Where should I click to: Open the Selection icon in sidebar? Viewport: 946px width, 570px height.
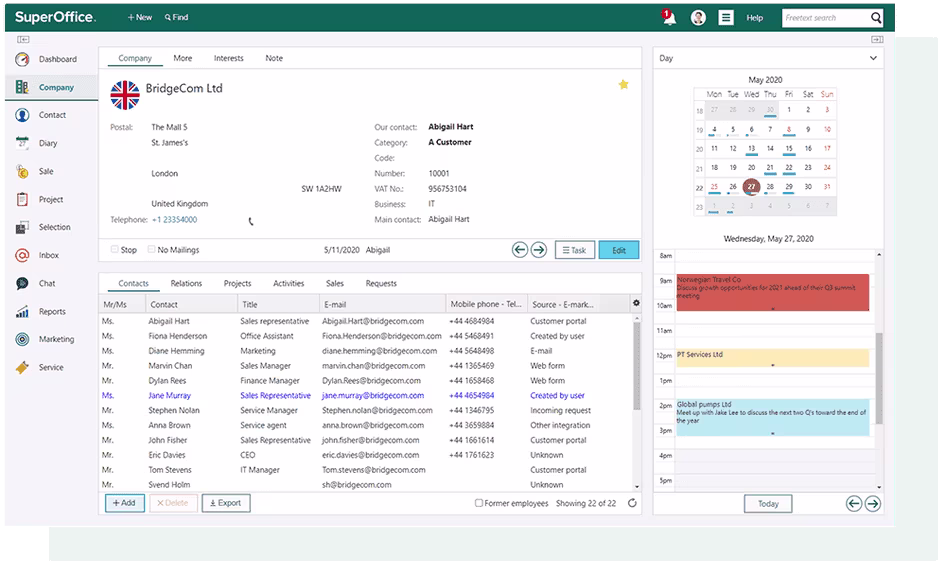[22, 227]
